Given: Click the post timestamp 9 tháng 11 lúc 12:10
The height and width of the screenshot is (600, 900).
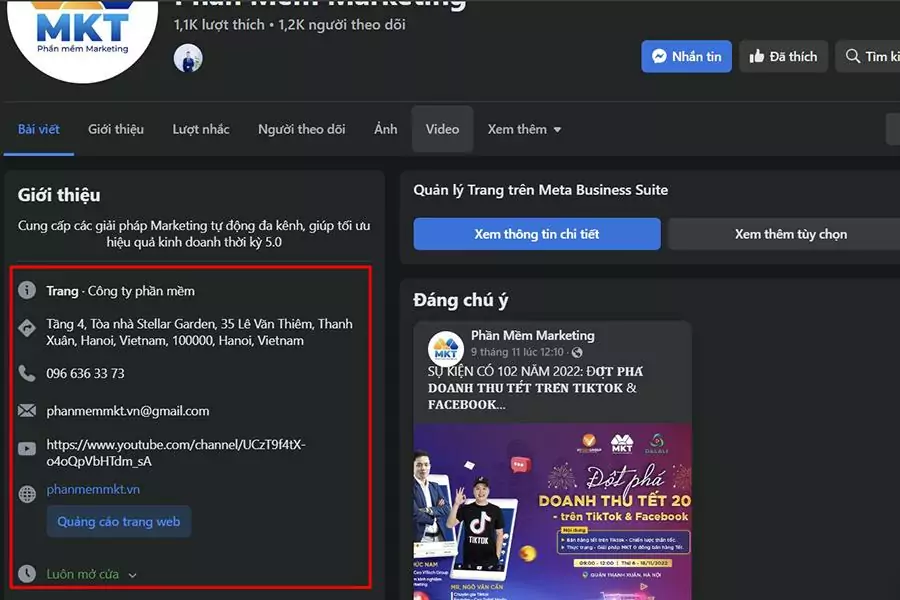Looking at the screenshot, I should [x=517, y=352].
